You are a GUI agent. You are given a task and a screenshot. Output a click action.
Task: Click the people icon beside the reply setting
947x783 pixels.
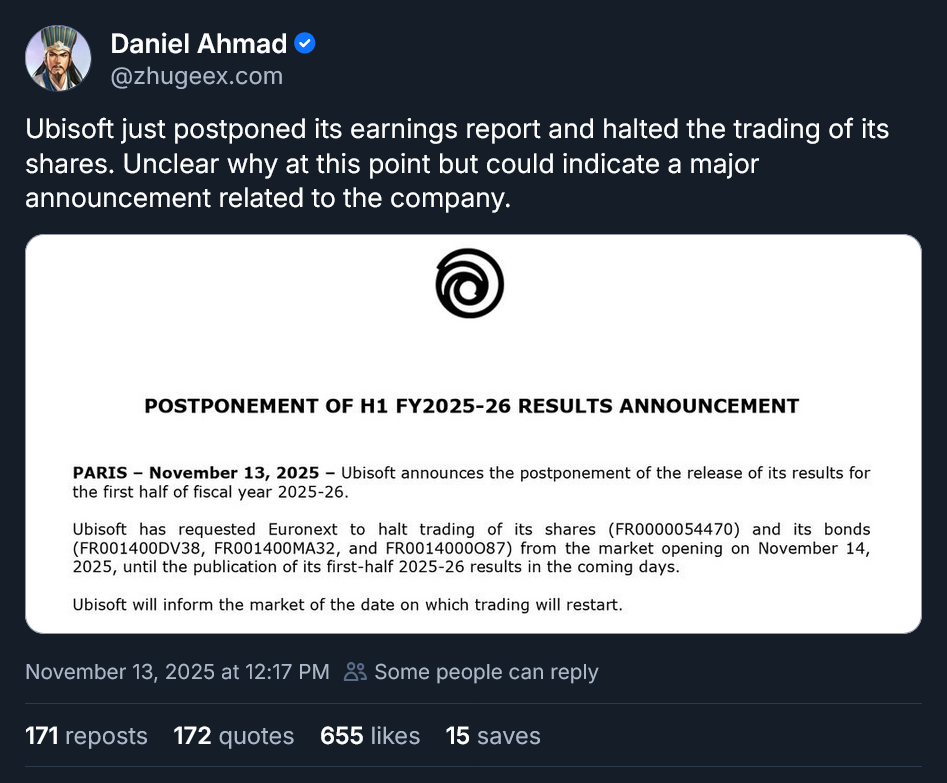click(x=355, y=672)
